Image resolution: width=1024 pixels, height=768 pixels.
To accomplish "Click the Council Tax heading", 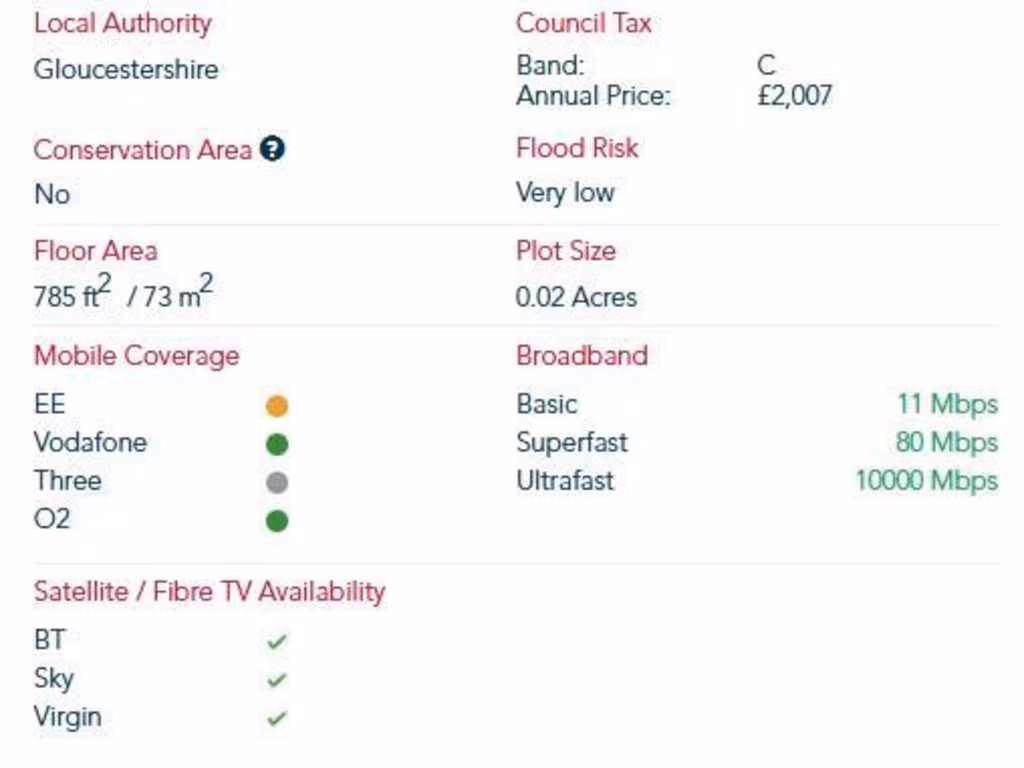I will coord(583,23).
